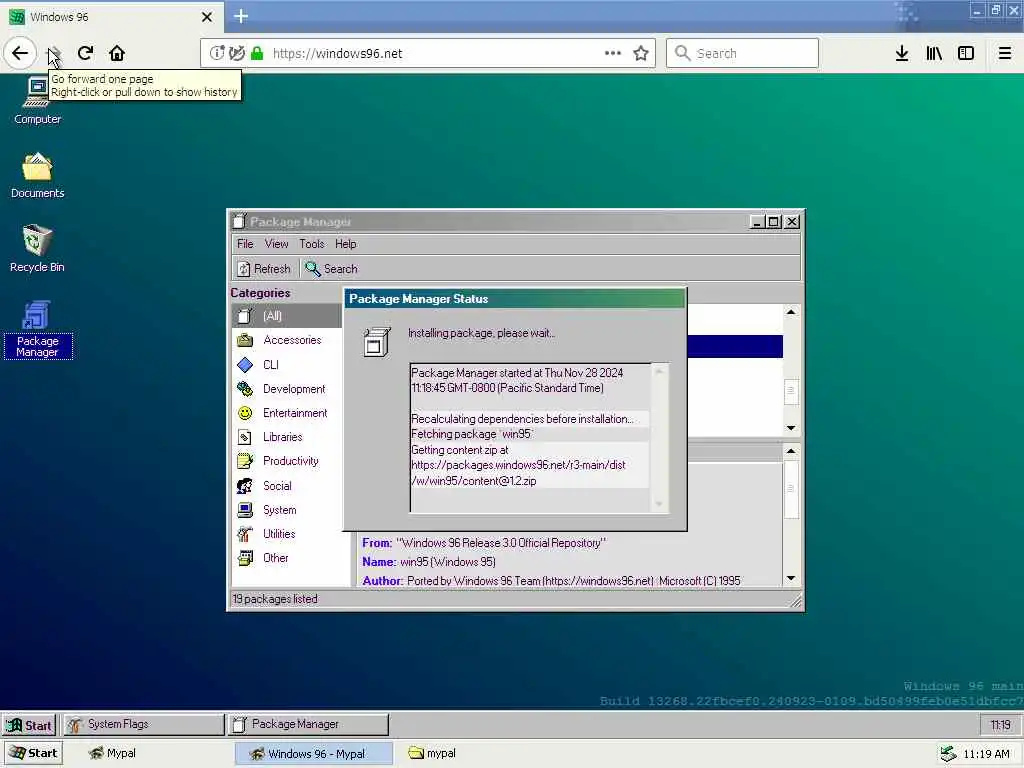The height and width of the screenshot is (768, 1024).
Task: Click the status log scrollbar down arrow
Action: coord(659,504)
